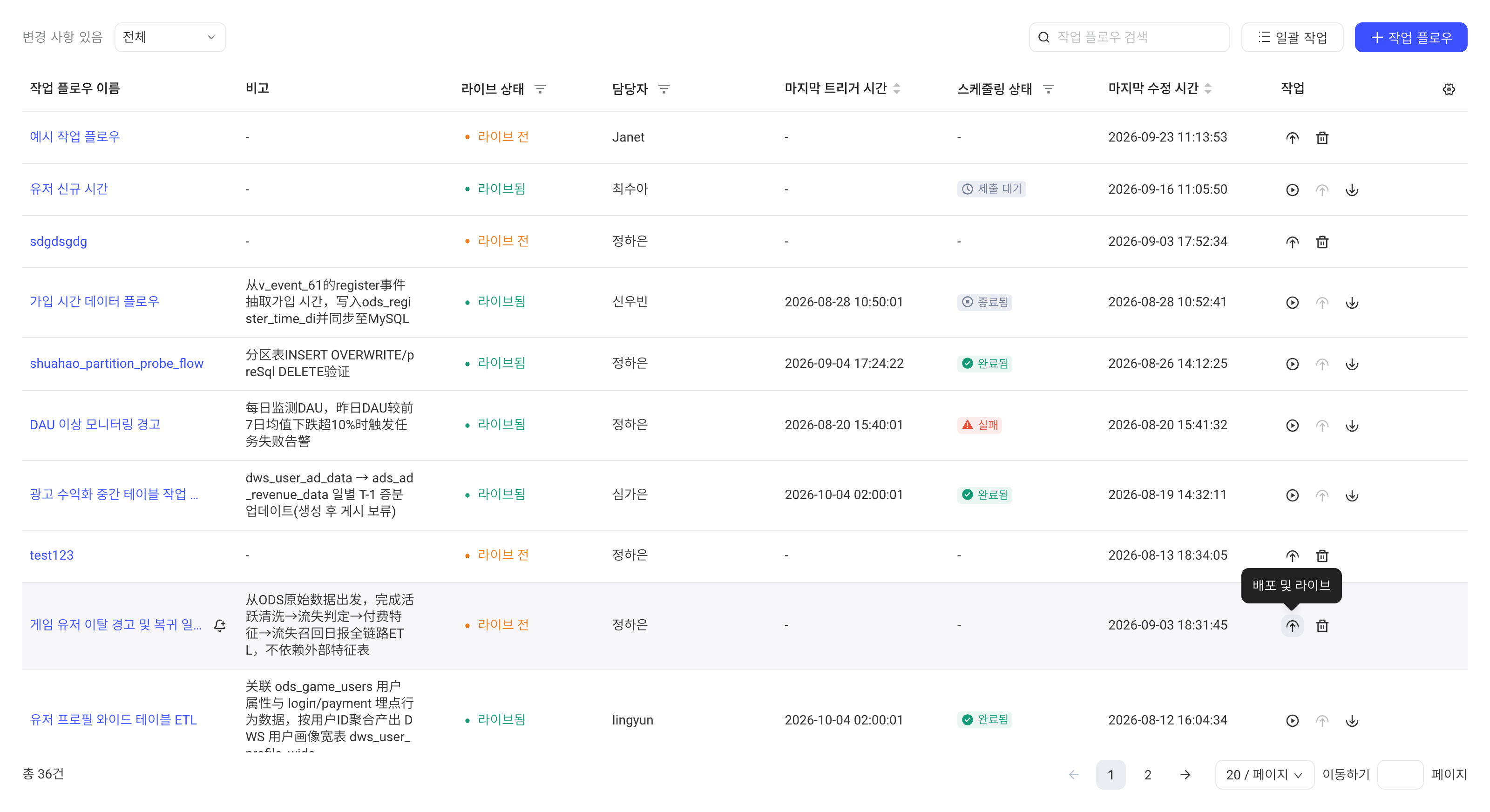Focus the 작업 플로우 검색 search field
1490x812 pixels.
tap(1129, 37)
